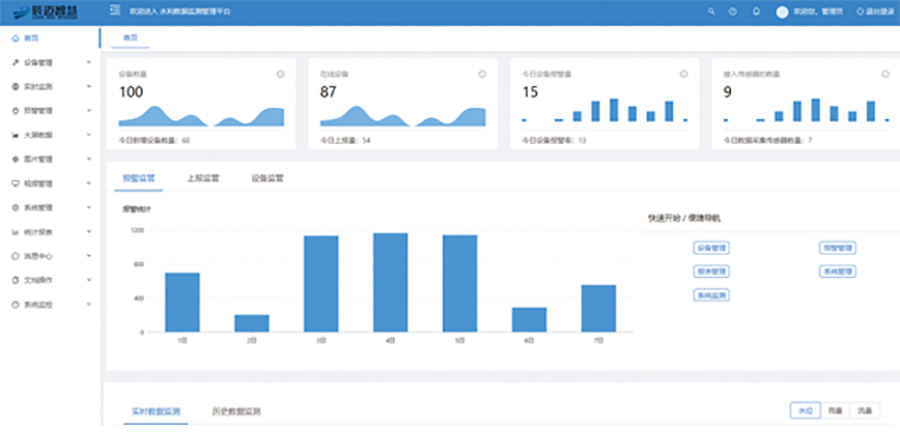Click info icon on 设备数量 card
Image resolution: width=900 pixels, height=447 pixels.
[280, 73]
